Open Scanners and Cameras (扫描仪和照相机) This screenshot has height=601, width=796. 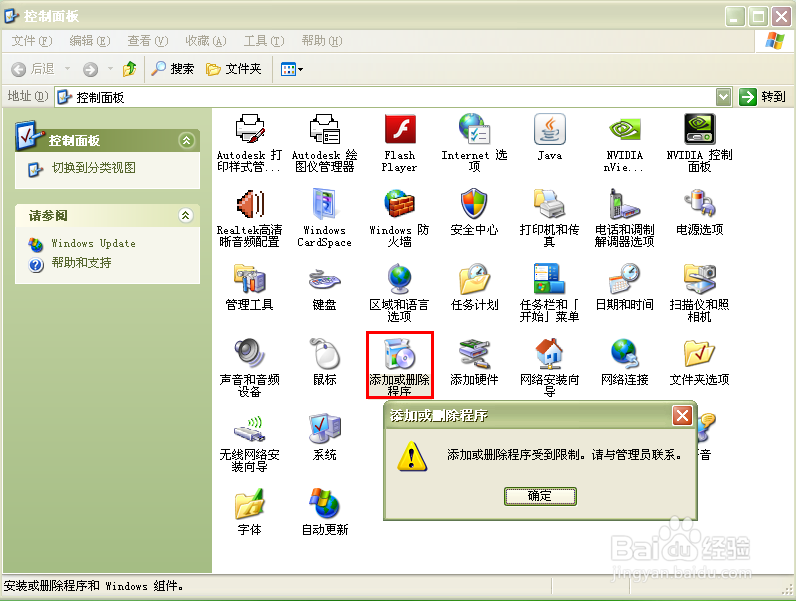(699, 293)
